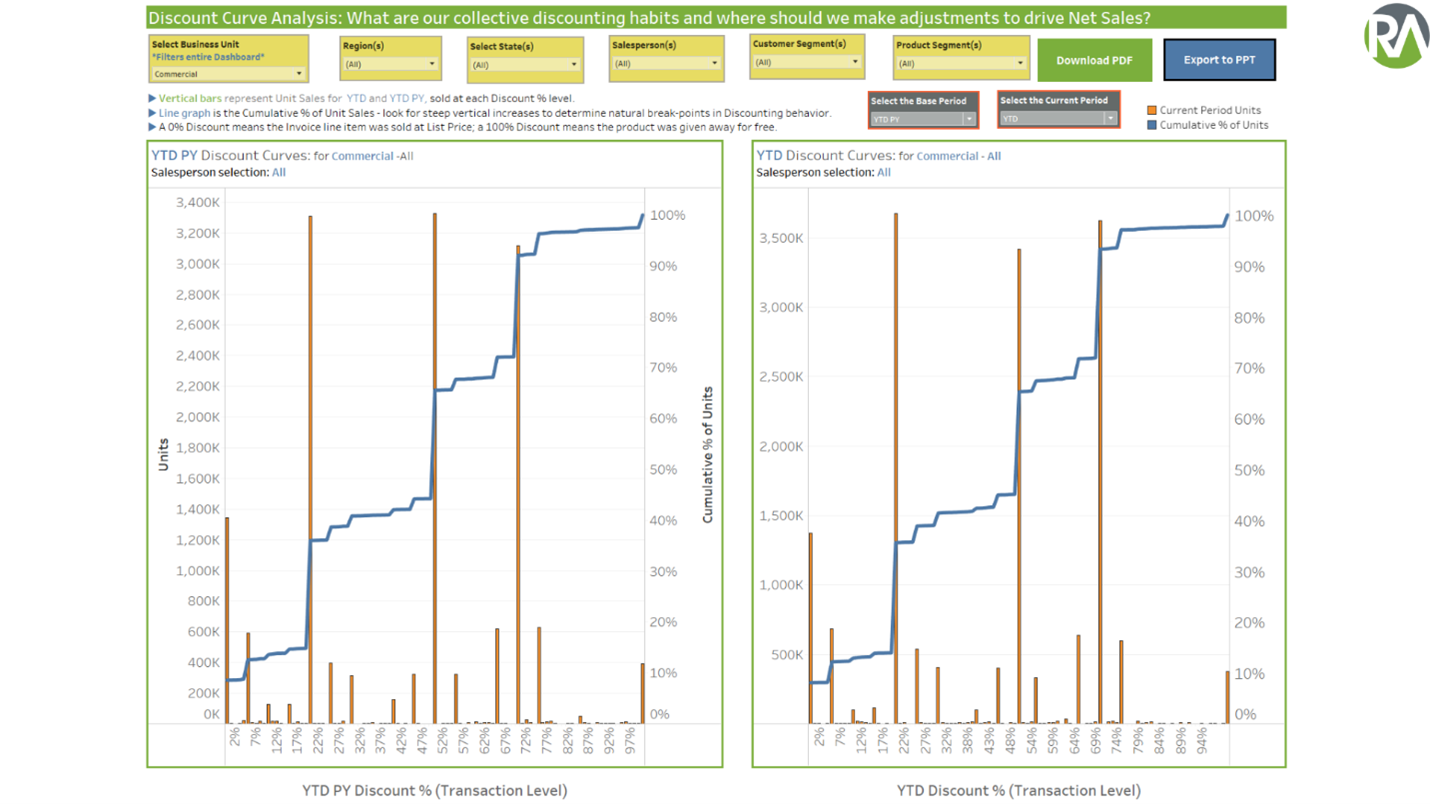Image resolution: width=1430 pixels, height=804 pixels.
Task: Click the 'Line graph is the Cumulative %' description line
Action: [x=489, y=113]
